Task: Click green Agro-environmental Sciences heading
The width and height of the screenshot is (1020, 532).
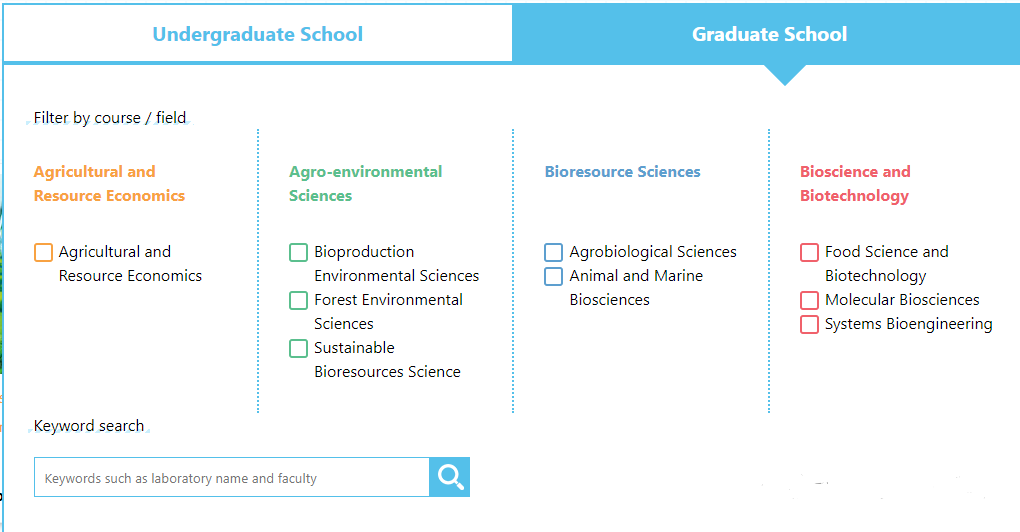Action: (x=365, y=184)
